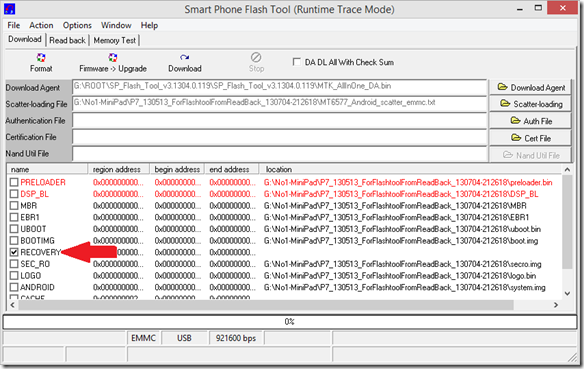
Task: Check the PRELOADER partition checkbox
Action: (14, 182)
